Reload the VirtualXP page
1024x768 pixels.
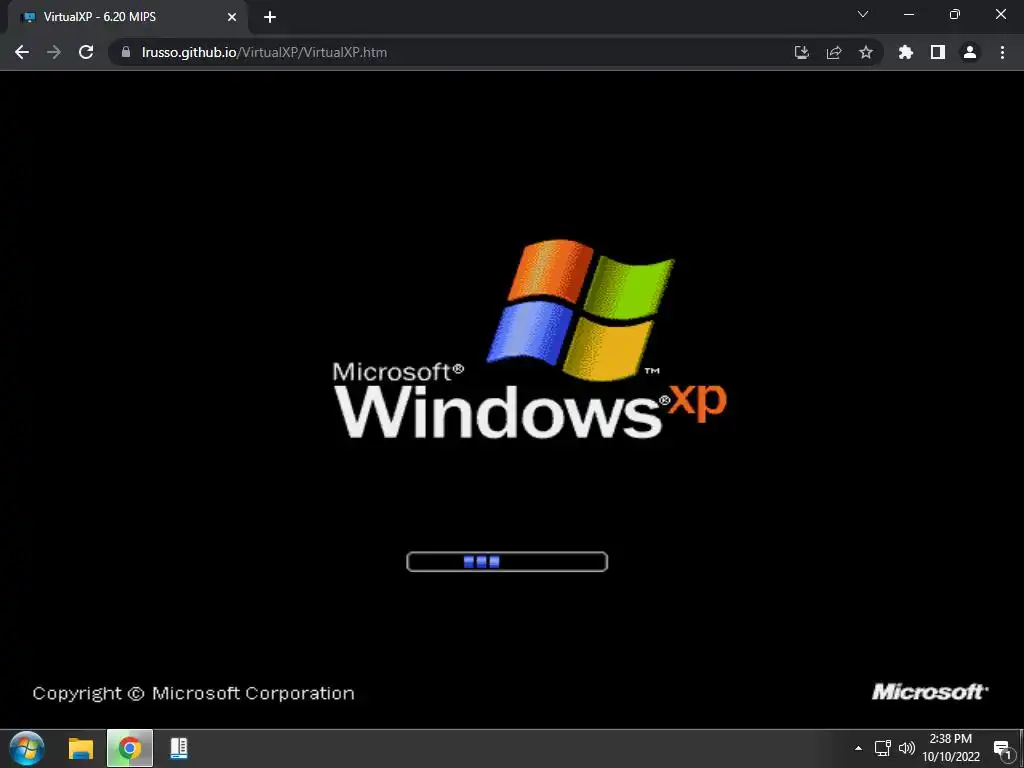(86, 52)
